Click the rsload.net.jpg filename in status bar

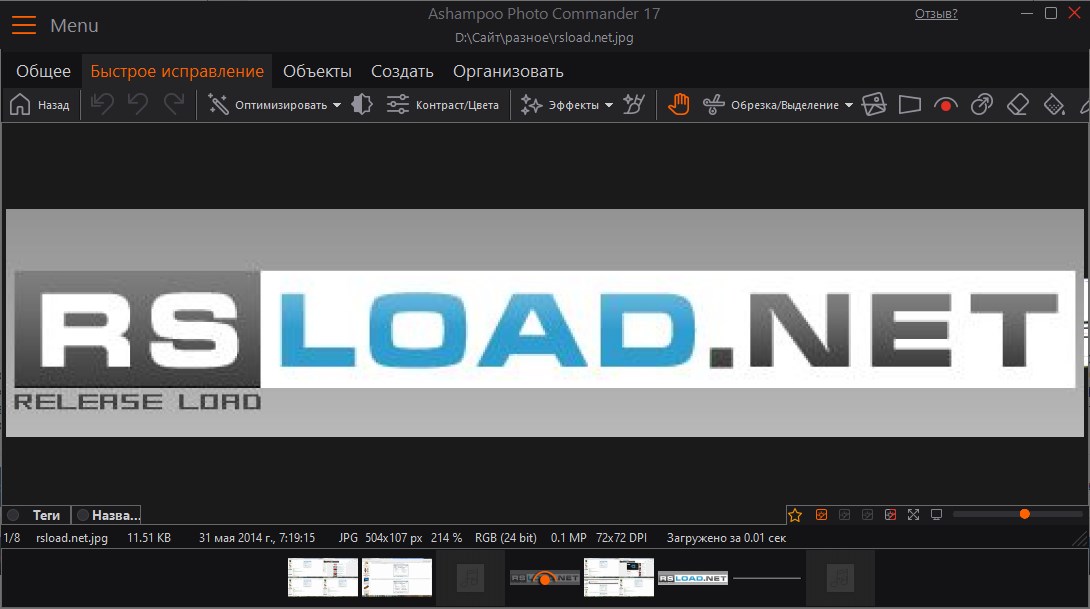(x=72, y=538)
